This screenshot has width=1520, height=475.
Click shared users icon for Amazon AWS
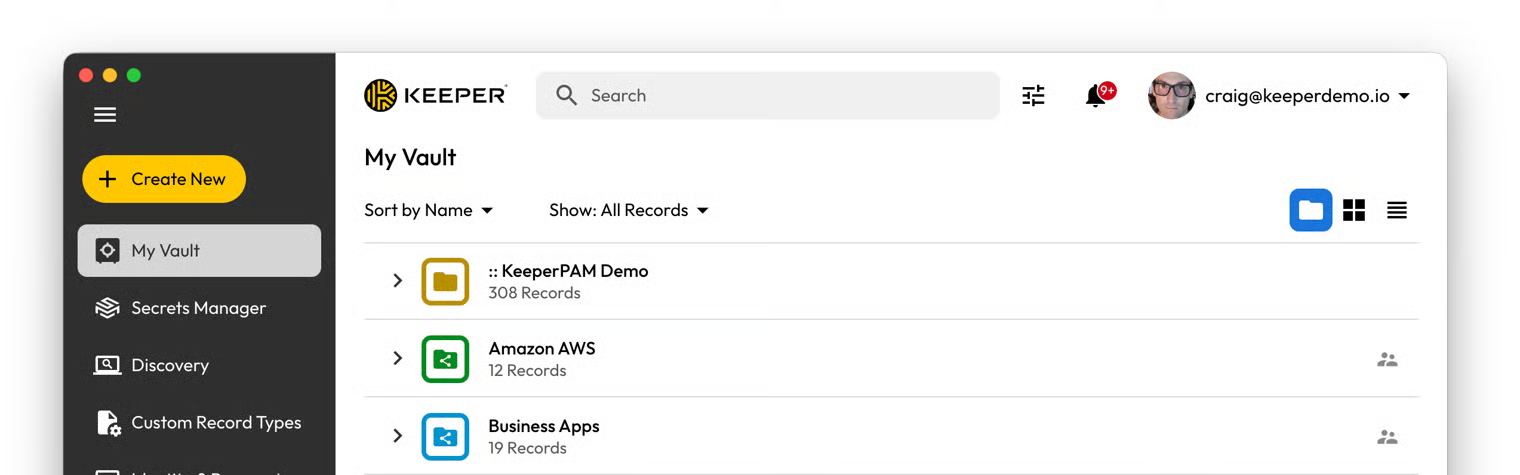pyautogui.click(x=1387, y=360)
